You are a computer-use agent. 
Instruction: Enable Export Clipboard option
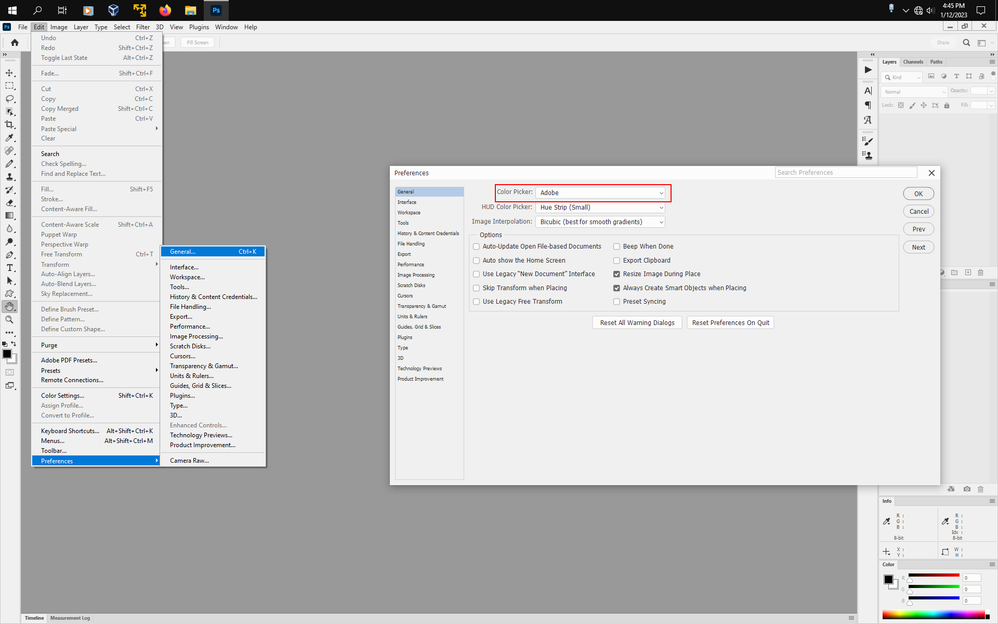(616, 260)
